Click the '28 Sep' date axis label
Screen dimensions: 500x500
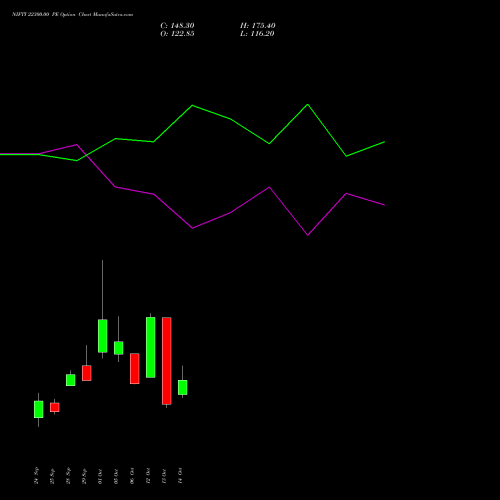pos(68,476)
